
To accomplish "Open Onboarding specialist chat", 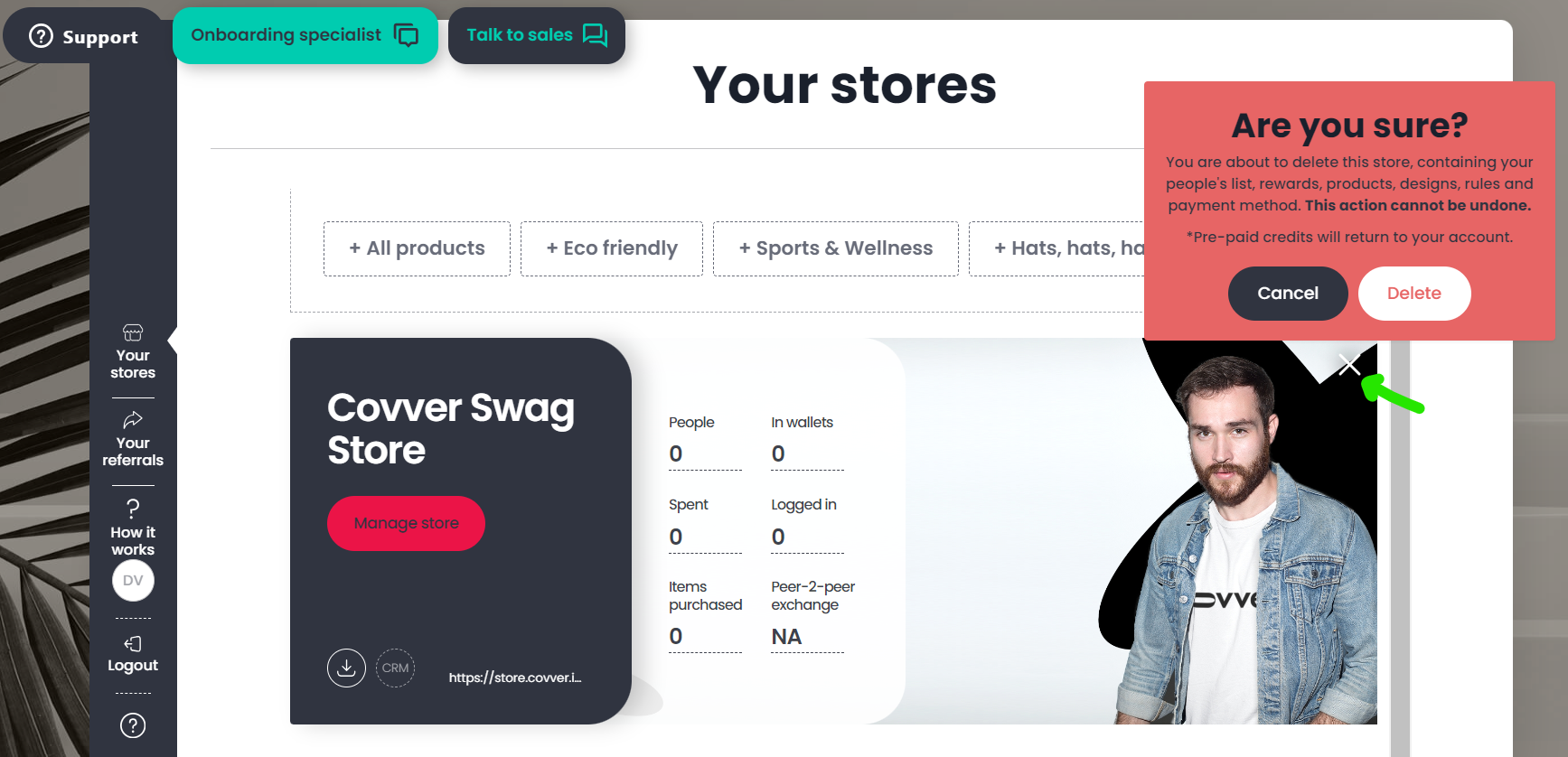I will (x=305, y=35).
